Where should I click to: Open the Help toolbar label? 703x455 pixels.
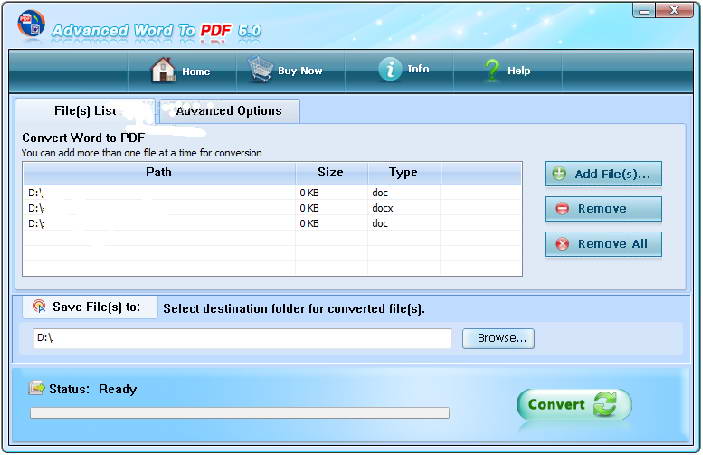[x=519, y=70]
